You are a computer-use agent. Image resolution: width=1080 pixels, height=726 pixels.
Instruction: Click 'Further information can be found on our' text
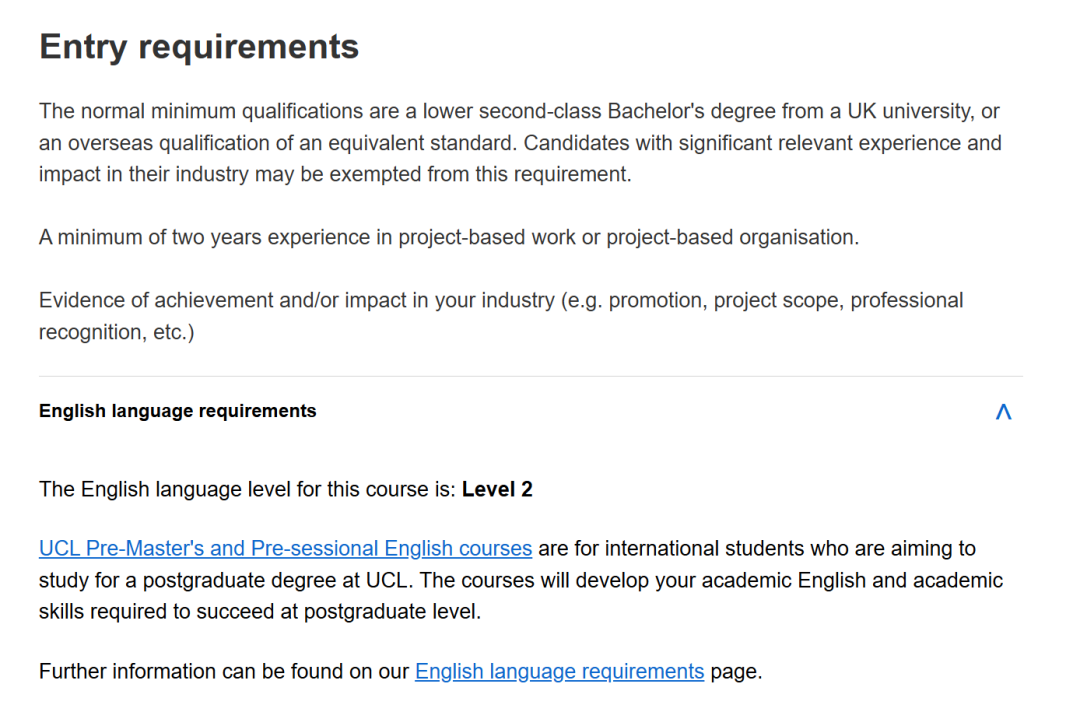[225, 672]
